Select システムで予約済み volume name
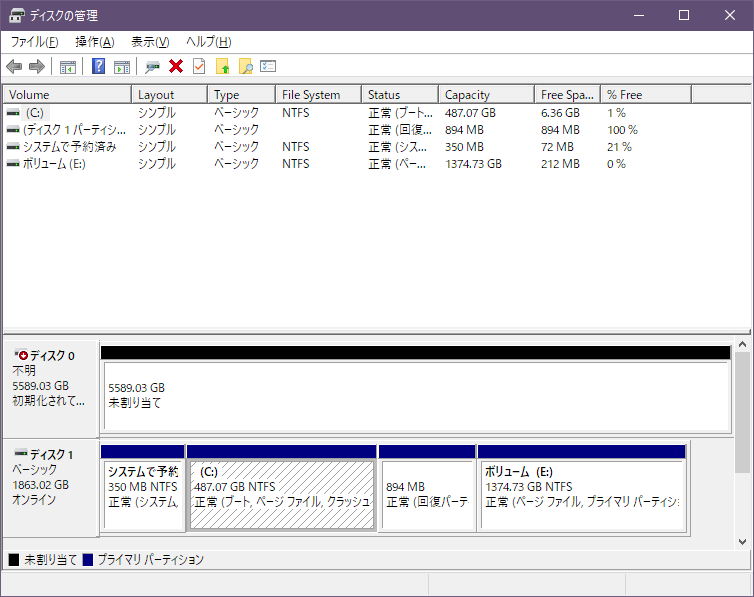The image size is (754, 597). (70, 147)
